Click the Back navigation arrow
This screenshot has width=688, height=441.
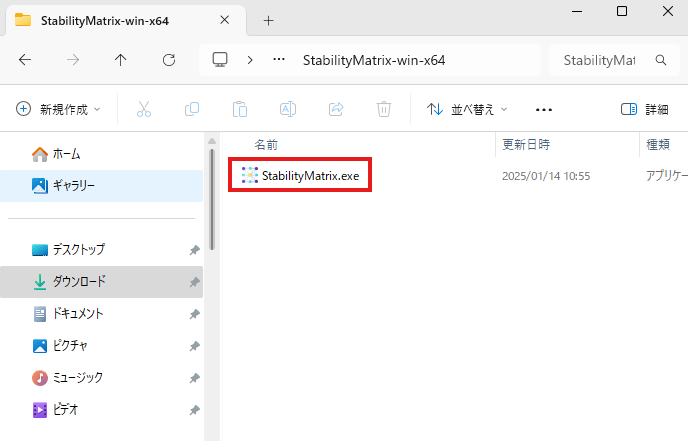(x=25, y=60)
